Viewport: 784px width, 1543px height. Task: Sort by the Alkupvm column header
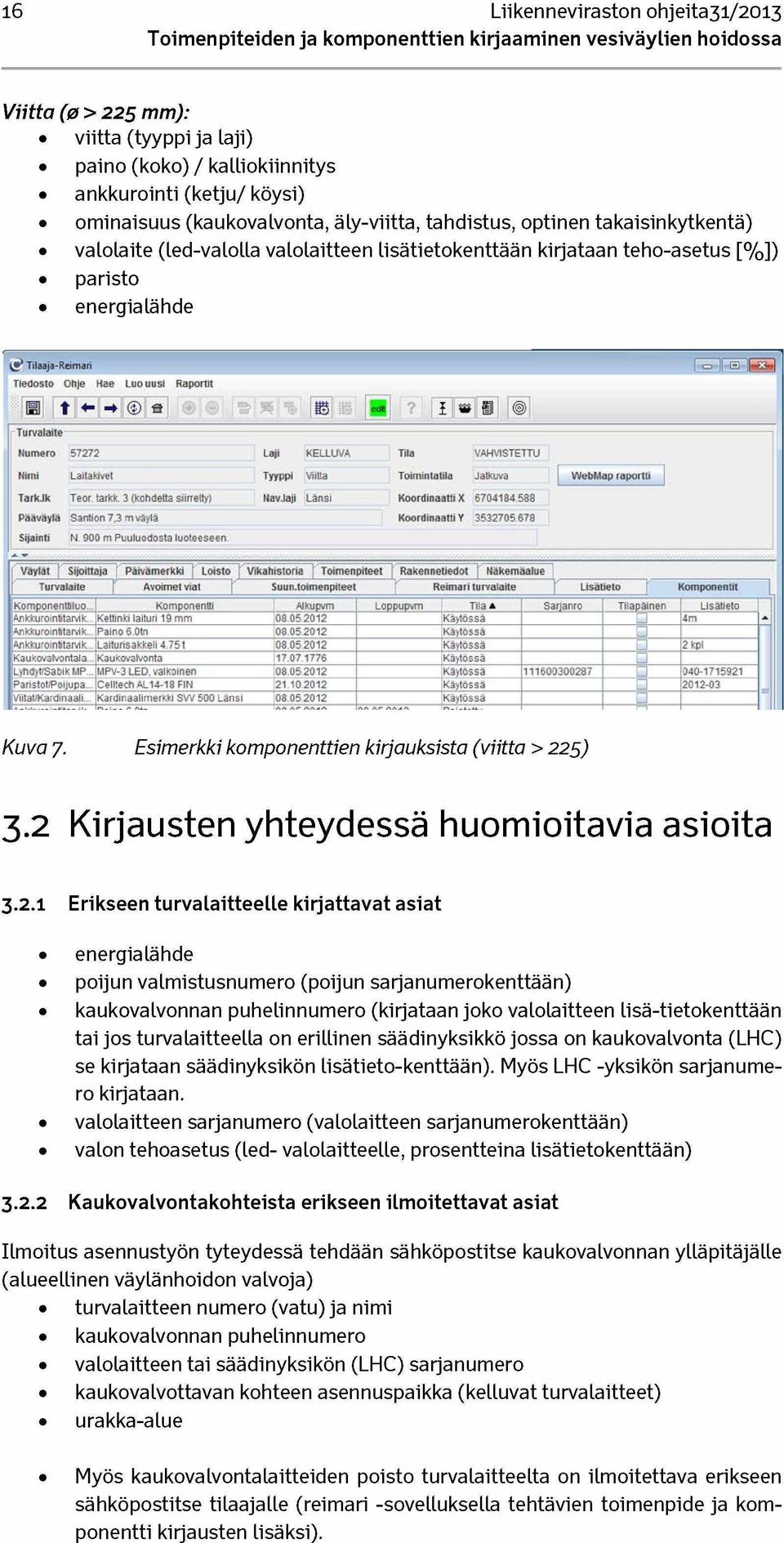[x=314, y=606]
